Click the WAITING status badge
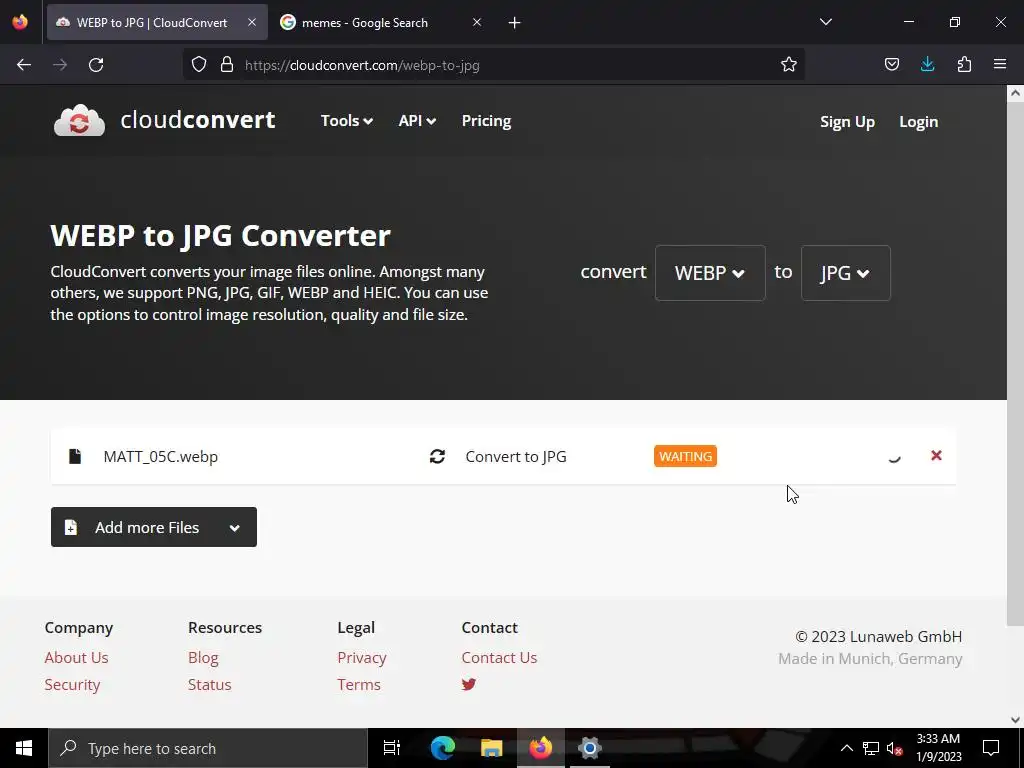1024x768 pixels. click(685, 456)
